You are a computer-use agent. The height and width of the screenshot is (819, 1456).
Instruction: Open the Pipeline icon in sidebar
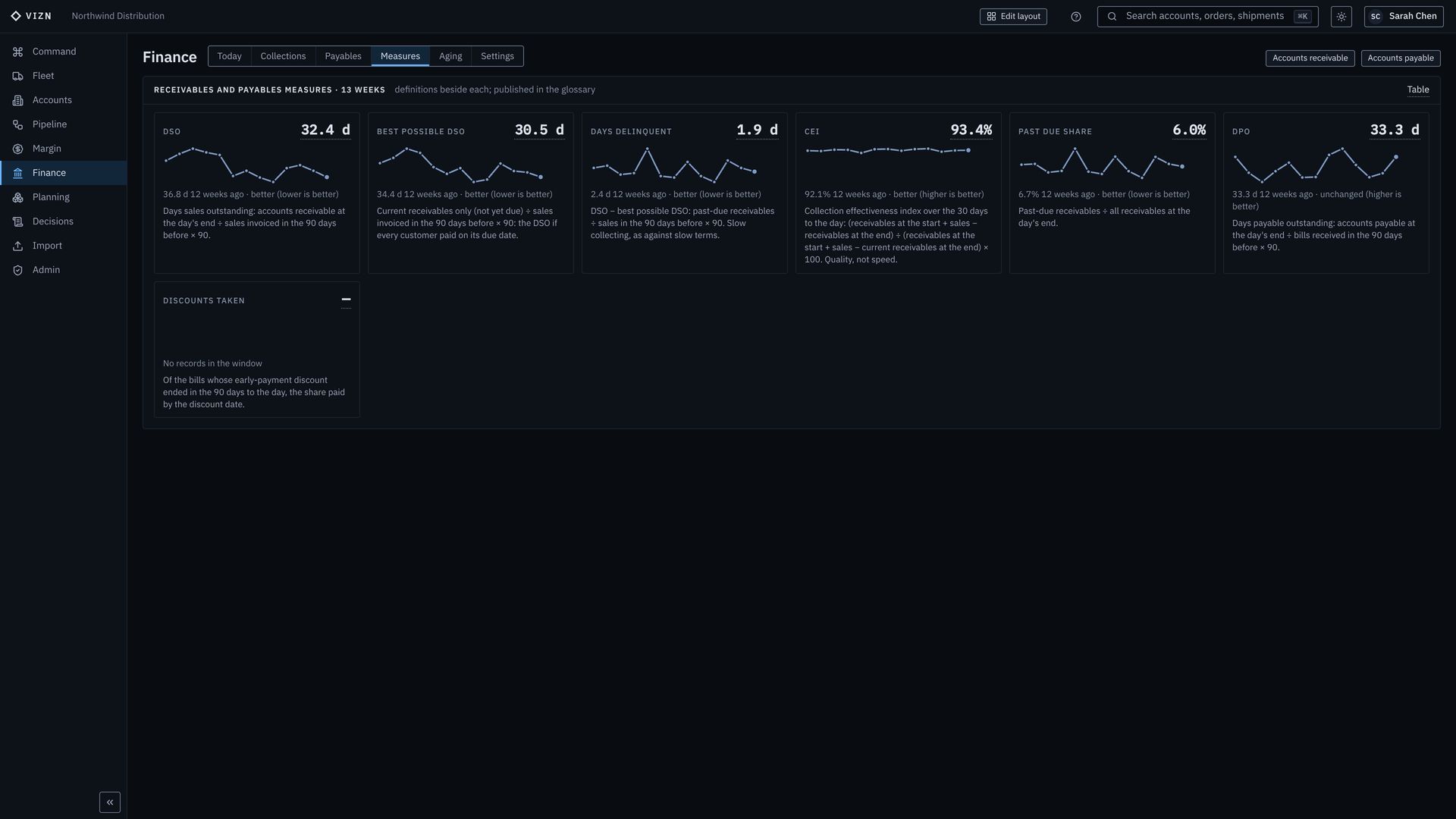tap(17, 124)
